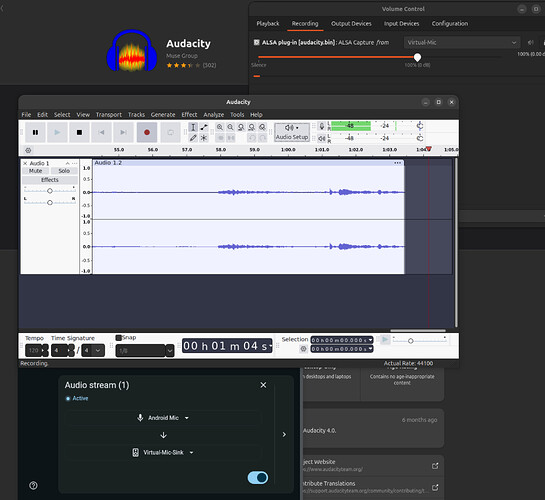The height and width of the screenshot is (500, 545).
Task: Click the record meter microphone icon
Action: 322,126
